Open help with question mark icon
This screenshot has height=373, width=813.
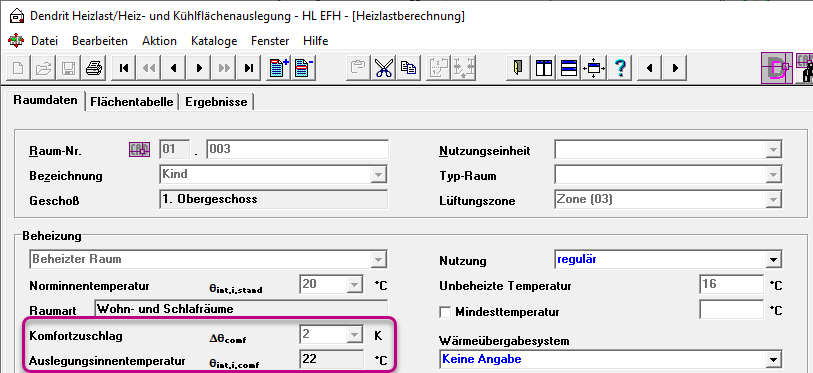(620, 68)
